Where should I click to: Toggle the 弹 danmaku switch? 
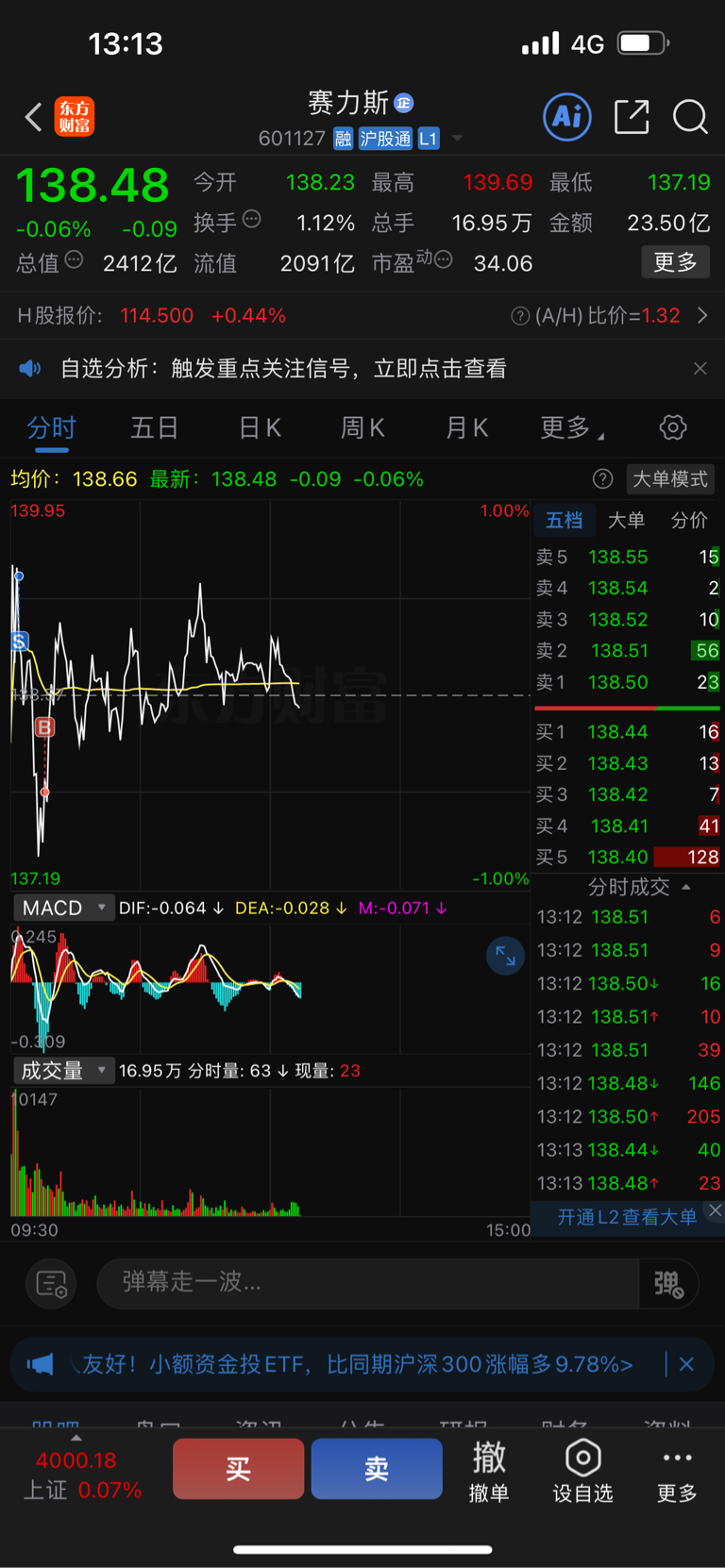click(669, 1284)
